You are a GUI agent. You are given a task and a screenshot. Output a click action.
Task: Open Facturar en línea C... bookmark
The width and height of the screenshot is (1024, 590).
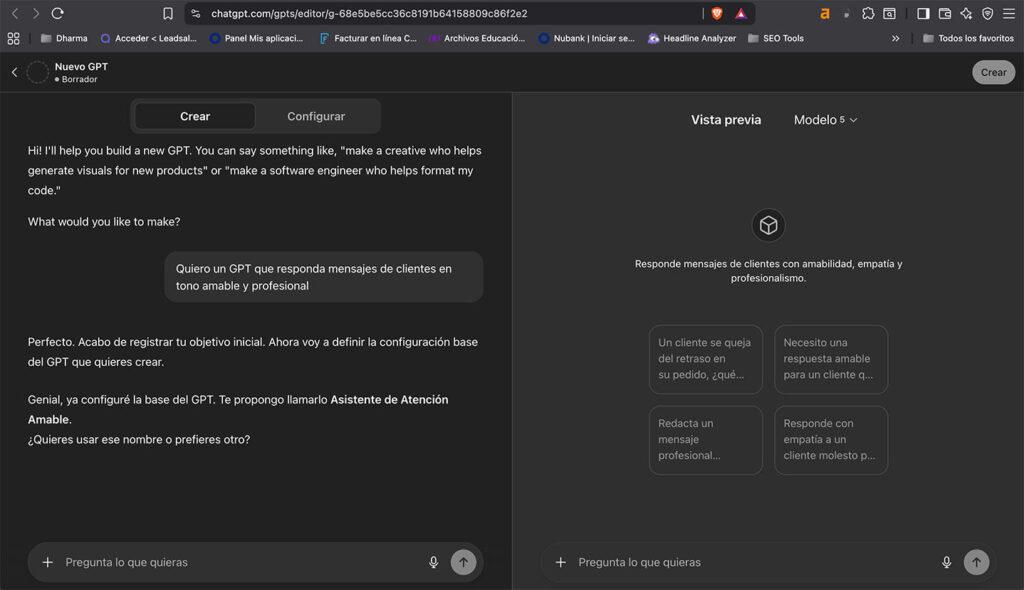pyautogui.click(x=368, y=39)
